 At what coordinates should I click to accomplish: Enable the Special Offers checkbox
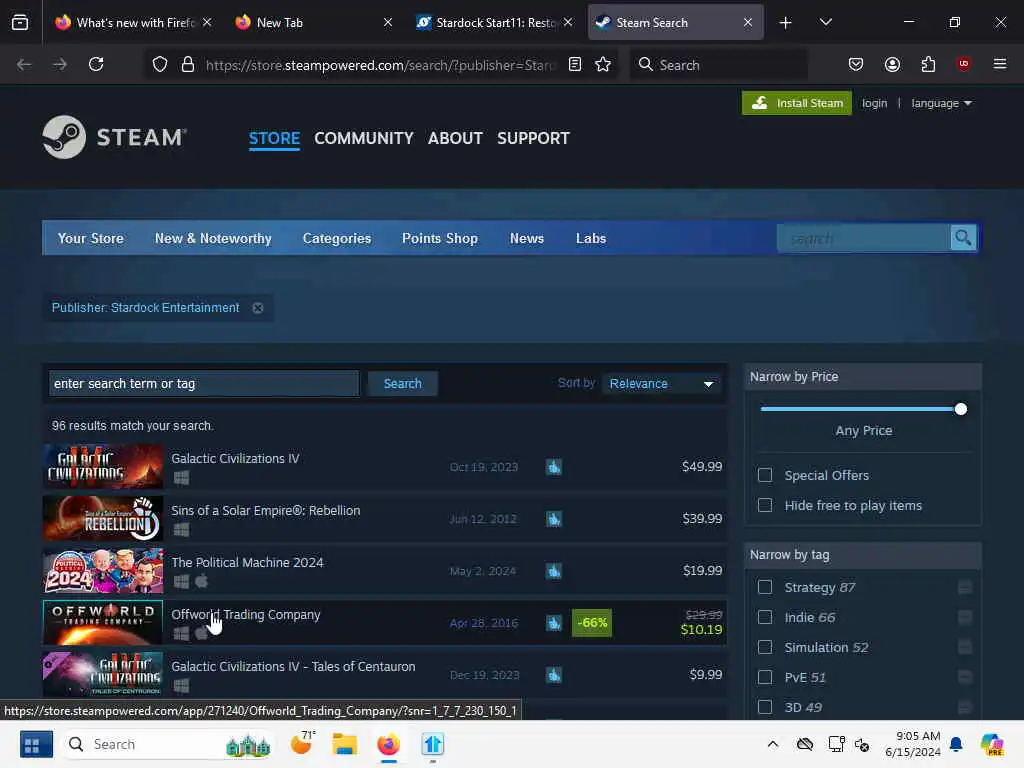click(765, 475)
